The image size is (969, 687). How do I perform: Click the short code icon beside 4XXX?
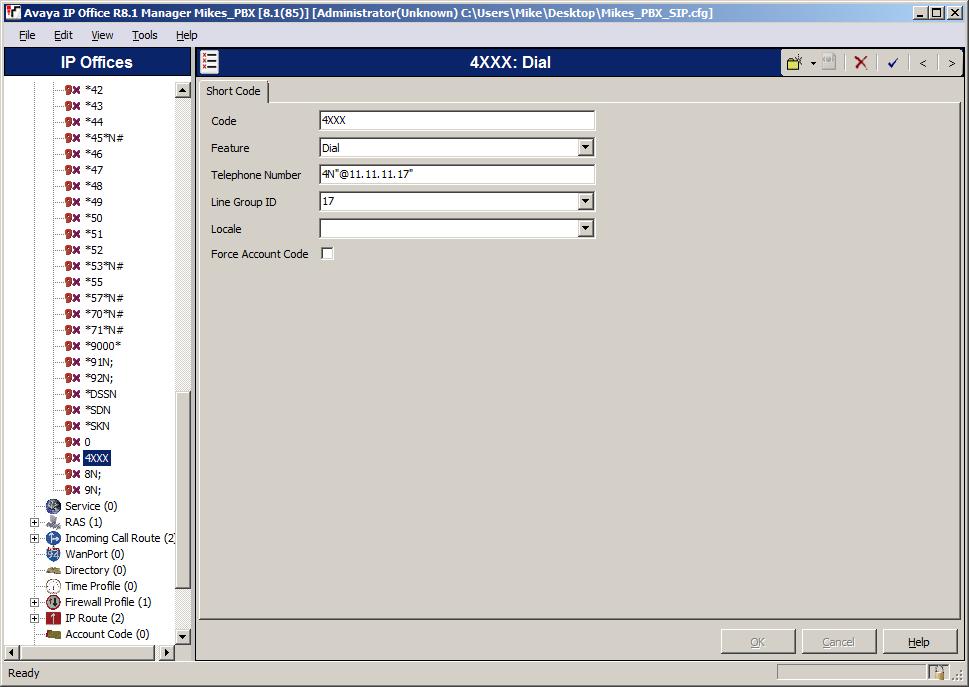pyautogui.click(x=72, y=458)
